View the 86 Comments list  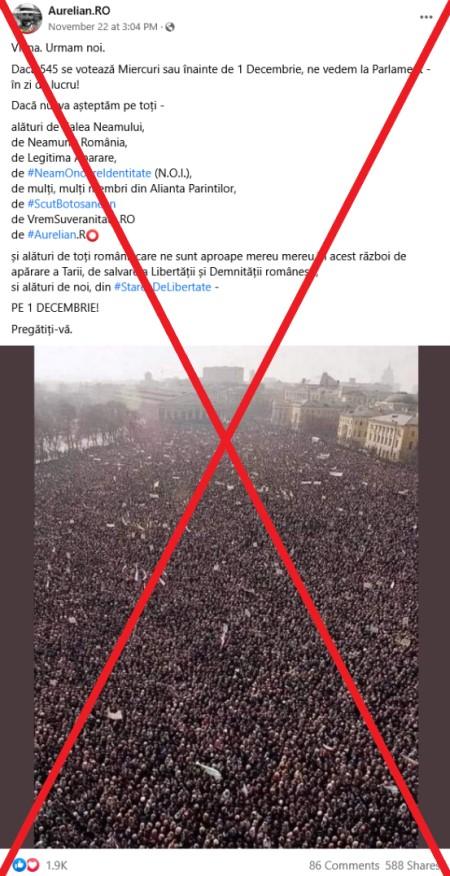point(344,865)
